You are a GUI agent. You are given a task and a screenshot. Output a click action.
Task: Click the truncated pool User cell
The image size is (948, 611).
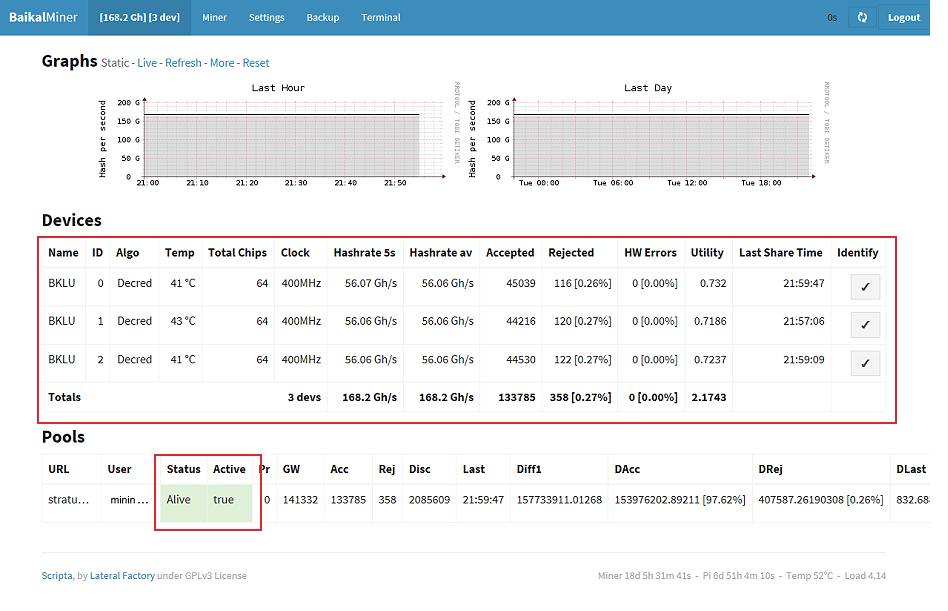click(129, 500)
